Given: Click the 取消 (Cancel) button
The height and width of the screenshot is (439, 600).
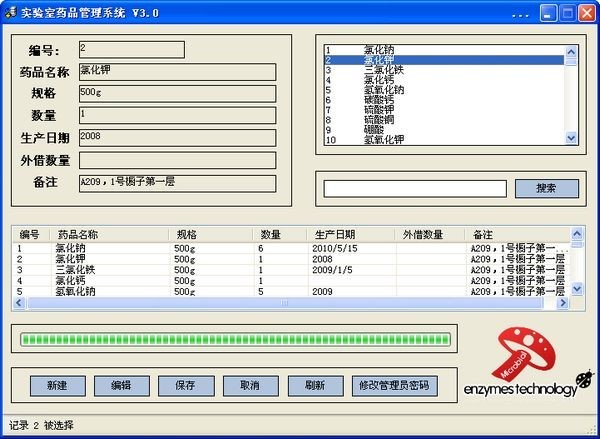Looking at the screenshot, I should [x=251, y=386].
